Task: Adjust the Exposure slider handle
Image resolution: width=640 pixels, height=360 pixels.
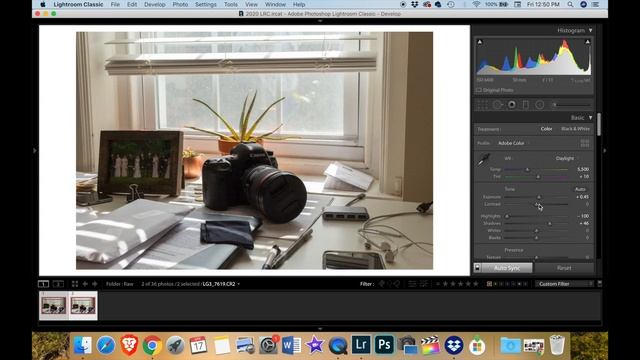Action: pyautogui.click(x=539, y=197)
